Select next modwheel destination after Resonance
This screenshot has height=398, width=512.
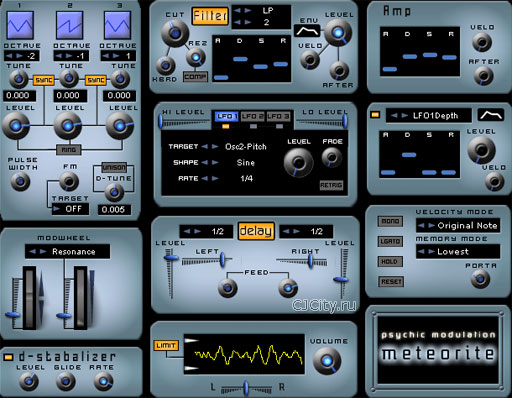[x=43, y=252]
